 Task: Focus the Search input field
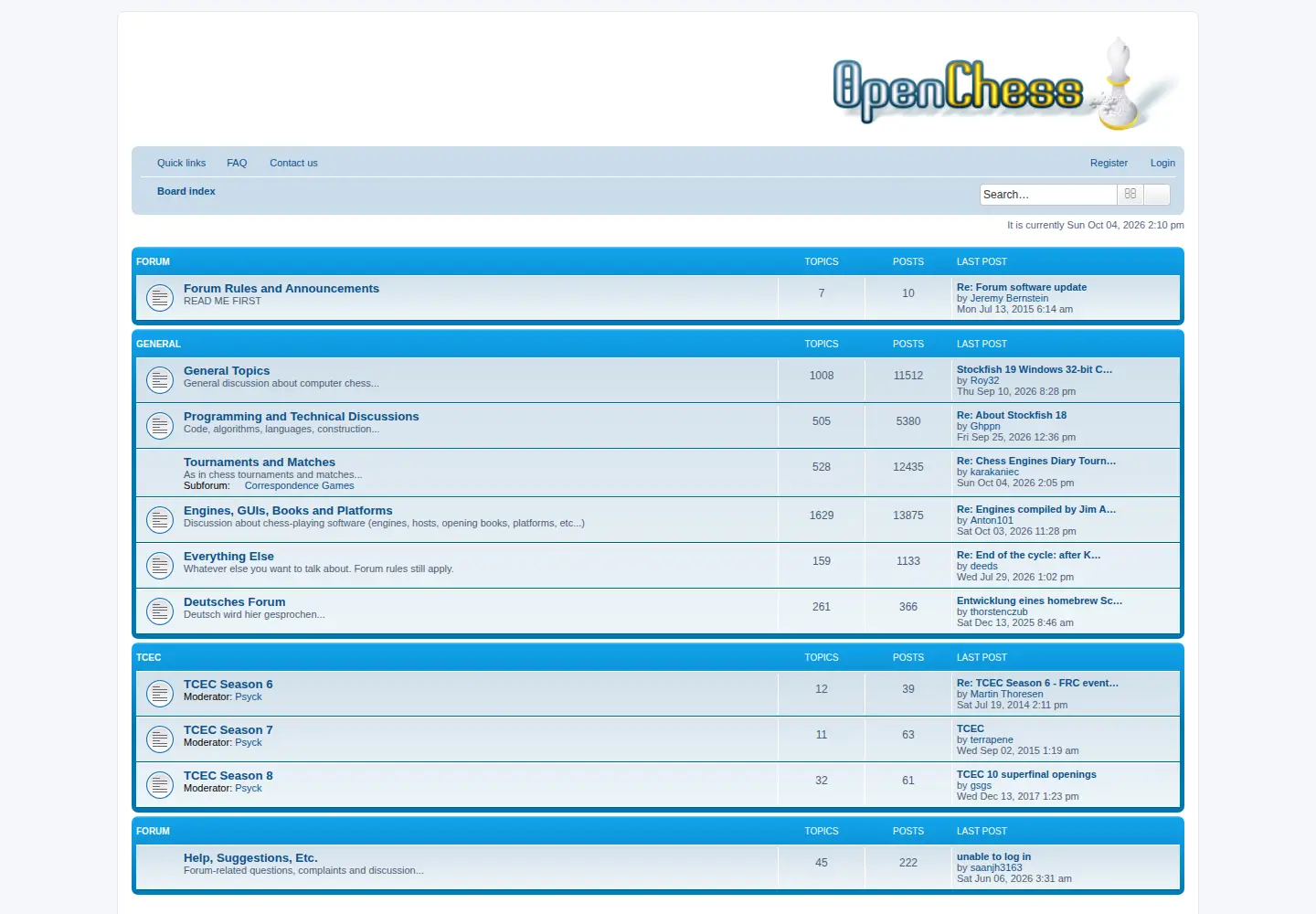click(1048, 195)
